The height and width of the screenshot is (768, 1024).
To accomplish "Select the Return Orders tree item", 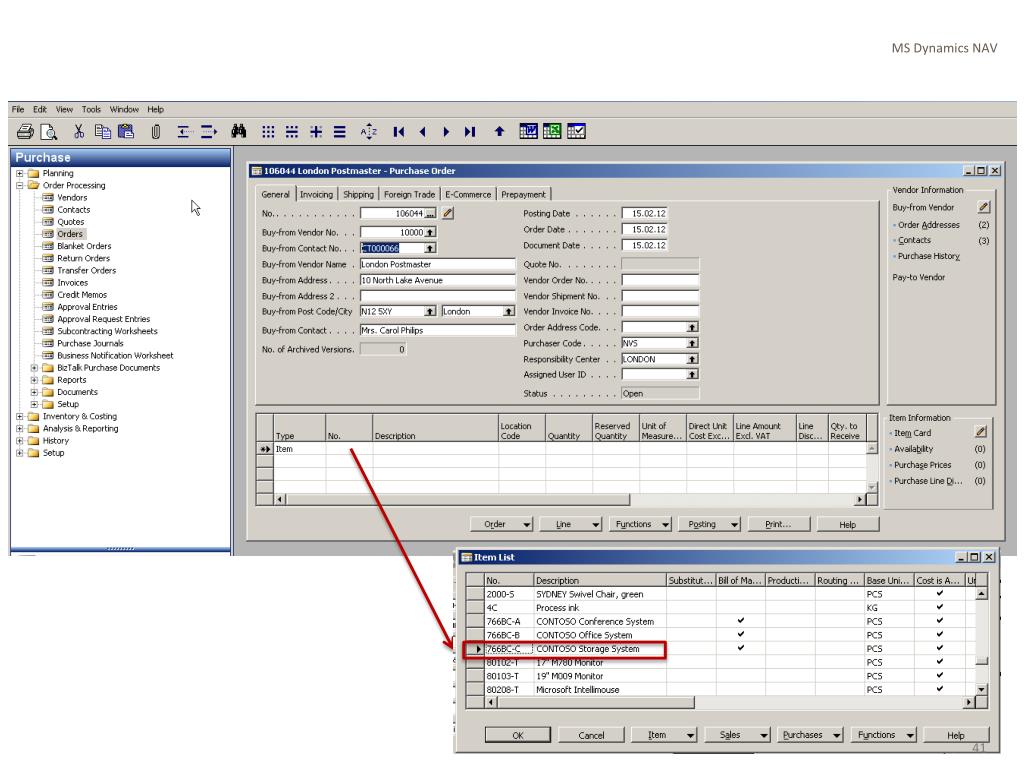I will coord(83,258).
